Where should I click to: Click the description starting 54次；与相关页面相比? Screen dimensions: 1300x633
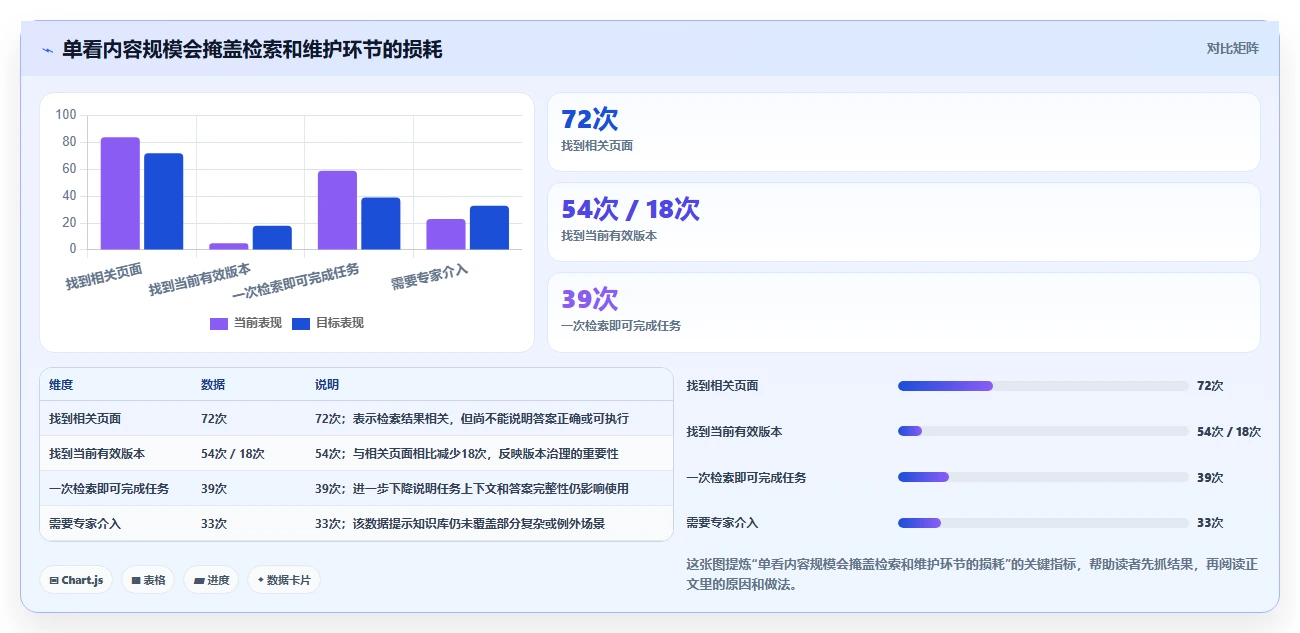pos(467,454)
